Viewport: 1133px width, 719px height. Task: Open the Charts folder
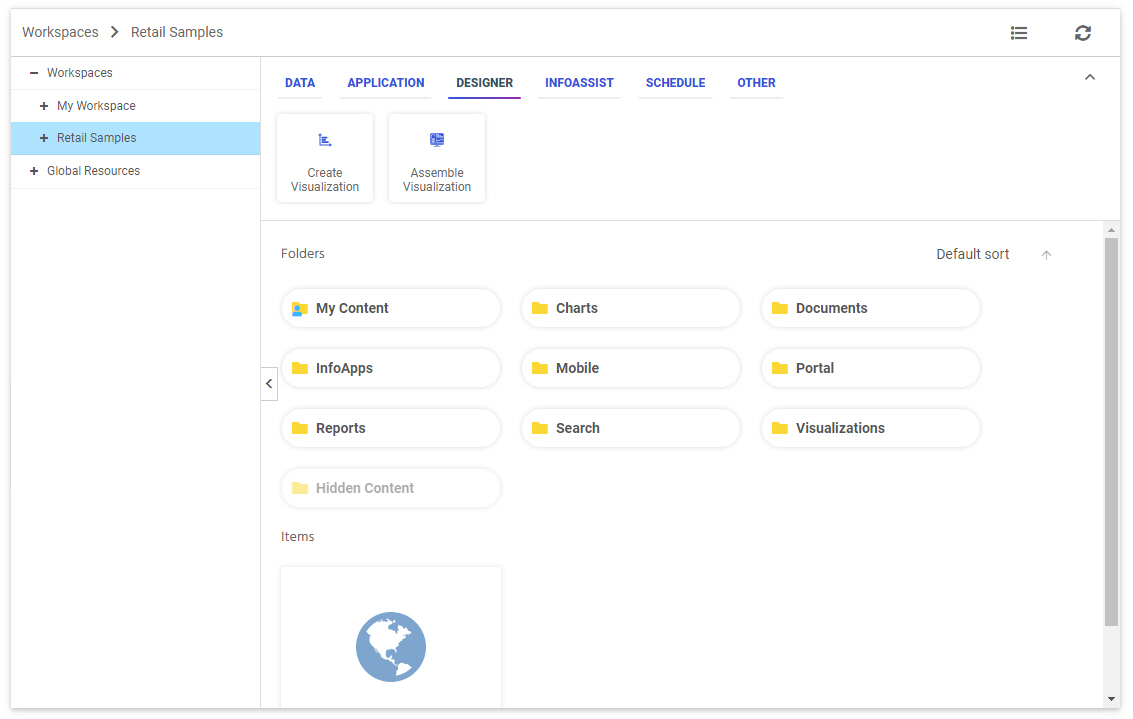click(630, 308)
